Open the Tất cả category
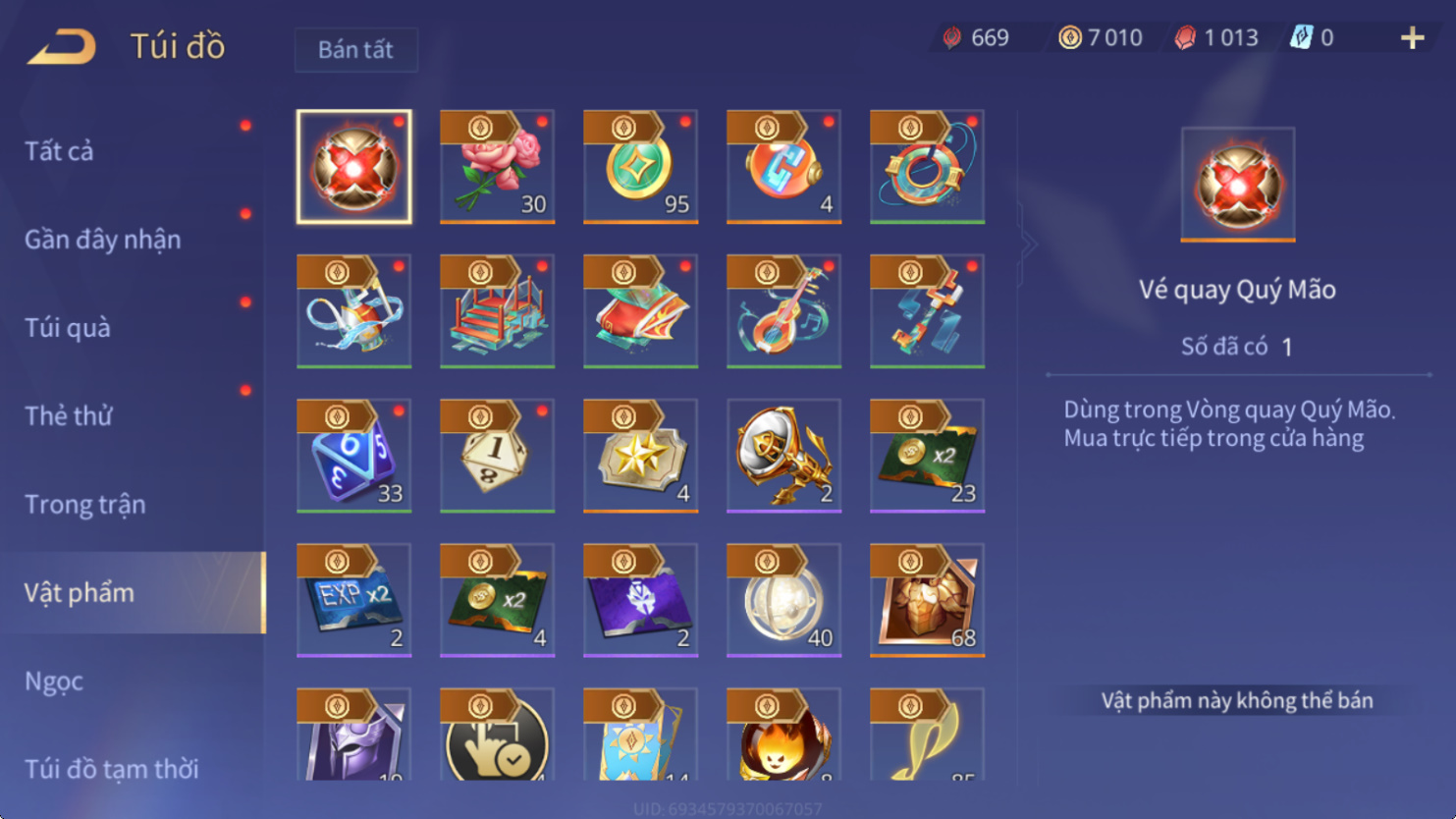 pos(59,151)
